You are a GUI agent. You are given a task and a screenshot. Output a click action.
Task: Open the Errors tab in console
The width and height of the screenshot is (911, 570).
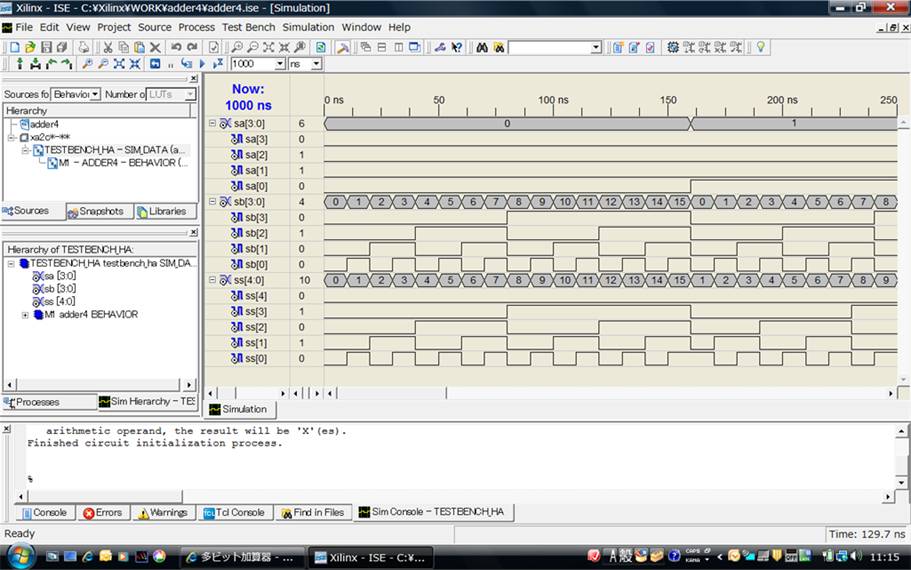(x=103, y=512)
